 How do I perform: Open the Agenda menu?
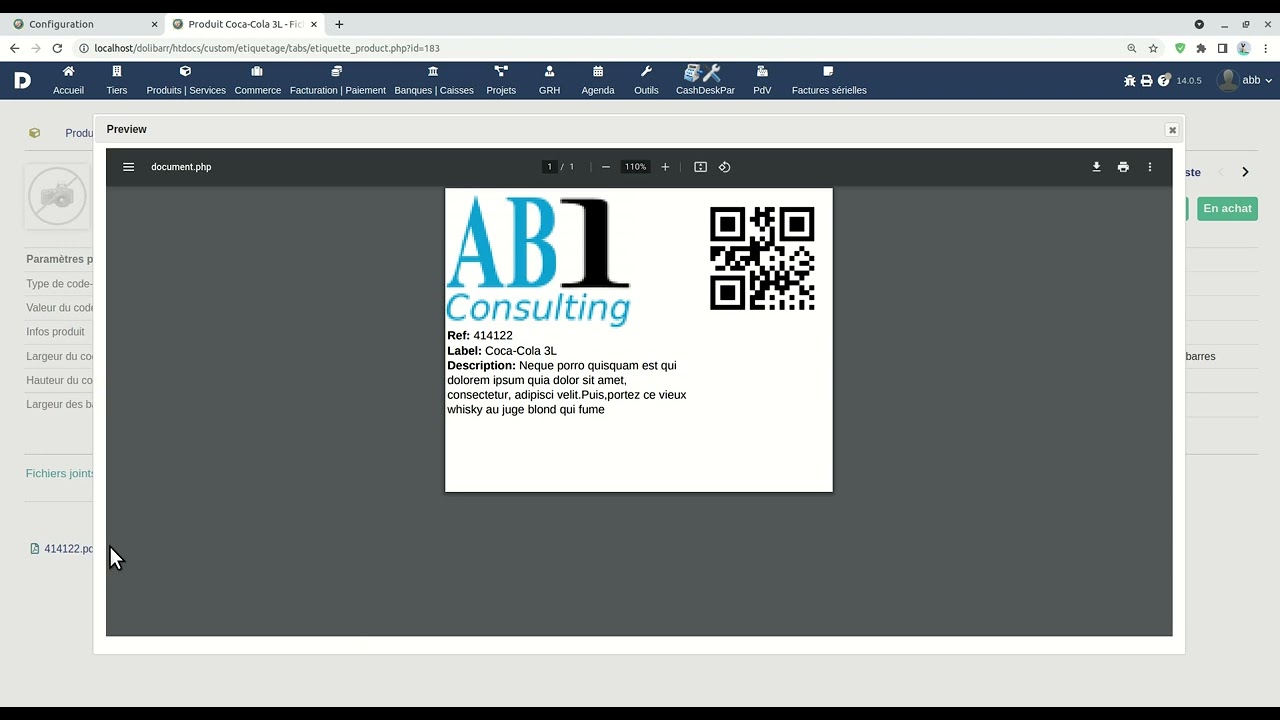[x=598, y=81]
